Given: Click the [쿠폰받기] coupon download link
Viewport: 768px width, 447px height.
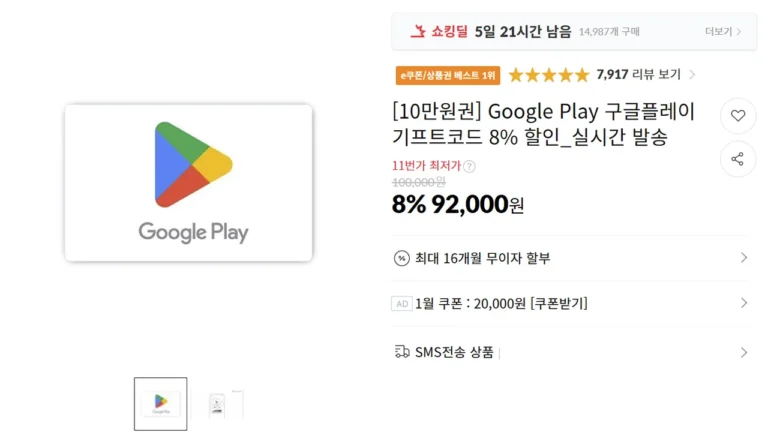Looking at the screenshot, I should pyautogui.click(x=559, y=304).
